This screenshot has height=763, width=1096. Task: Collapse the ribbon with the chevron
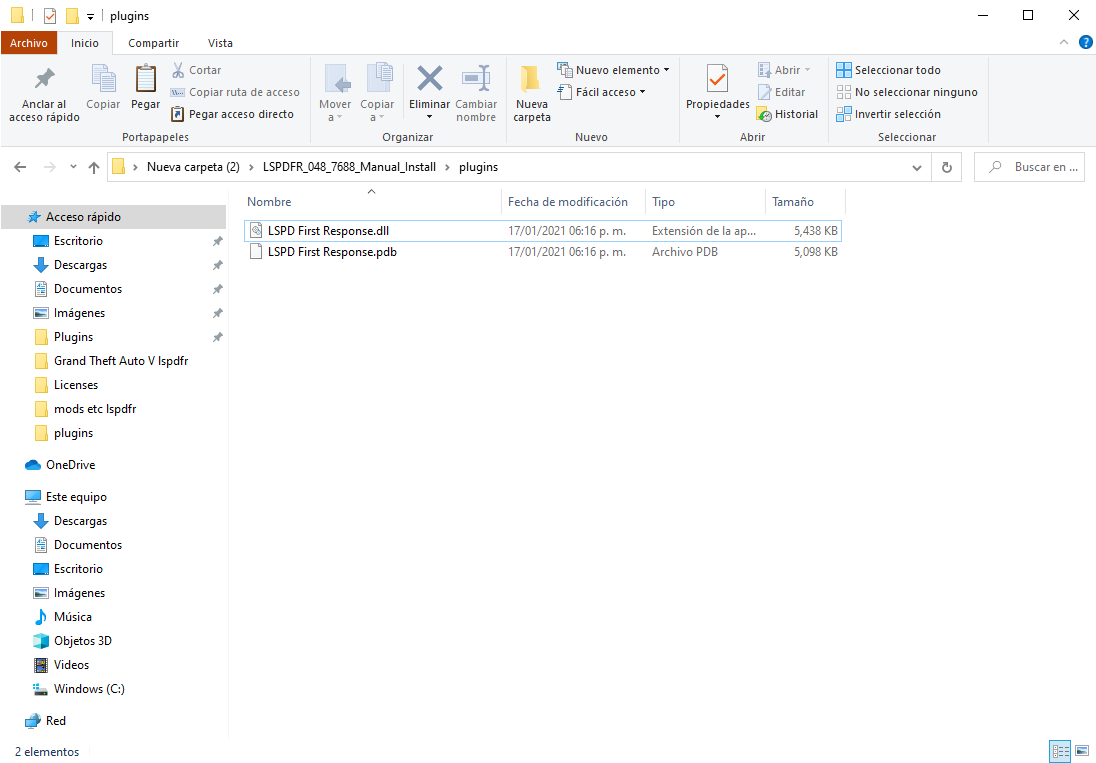point(1064,43)
